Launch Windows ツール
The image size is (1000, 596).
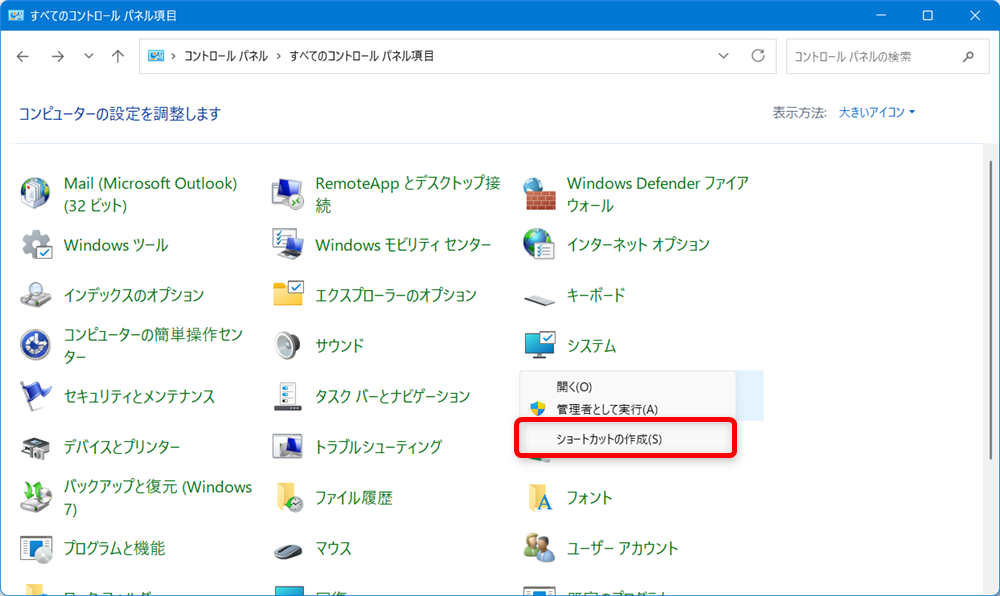point(113,245)
